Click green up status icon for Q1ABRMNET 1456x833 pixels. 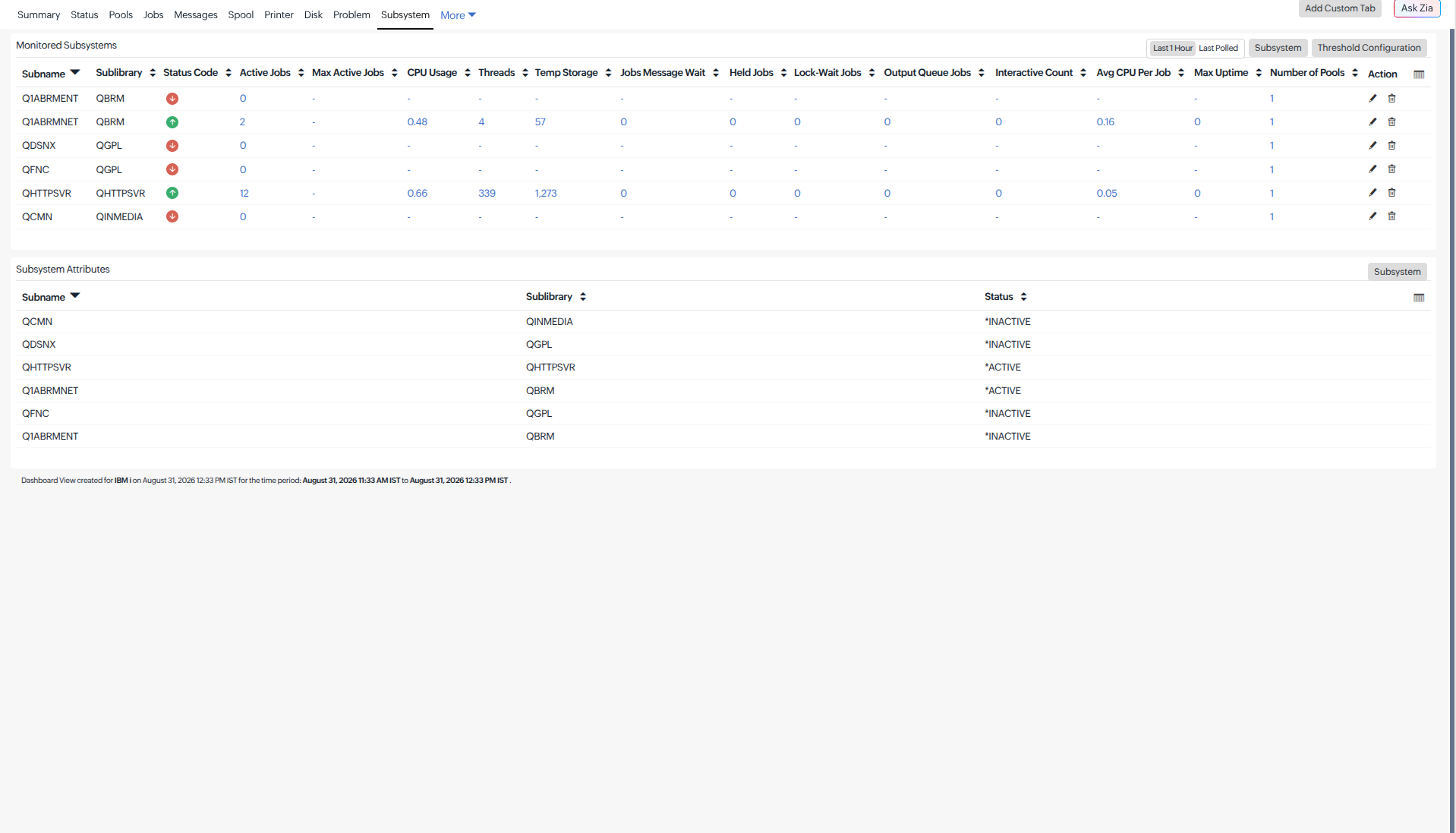coord(172,122)
